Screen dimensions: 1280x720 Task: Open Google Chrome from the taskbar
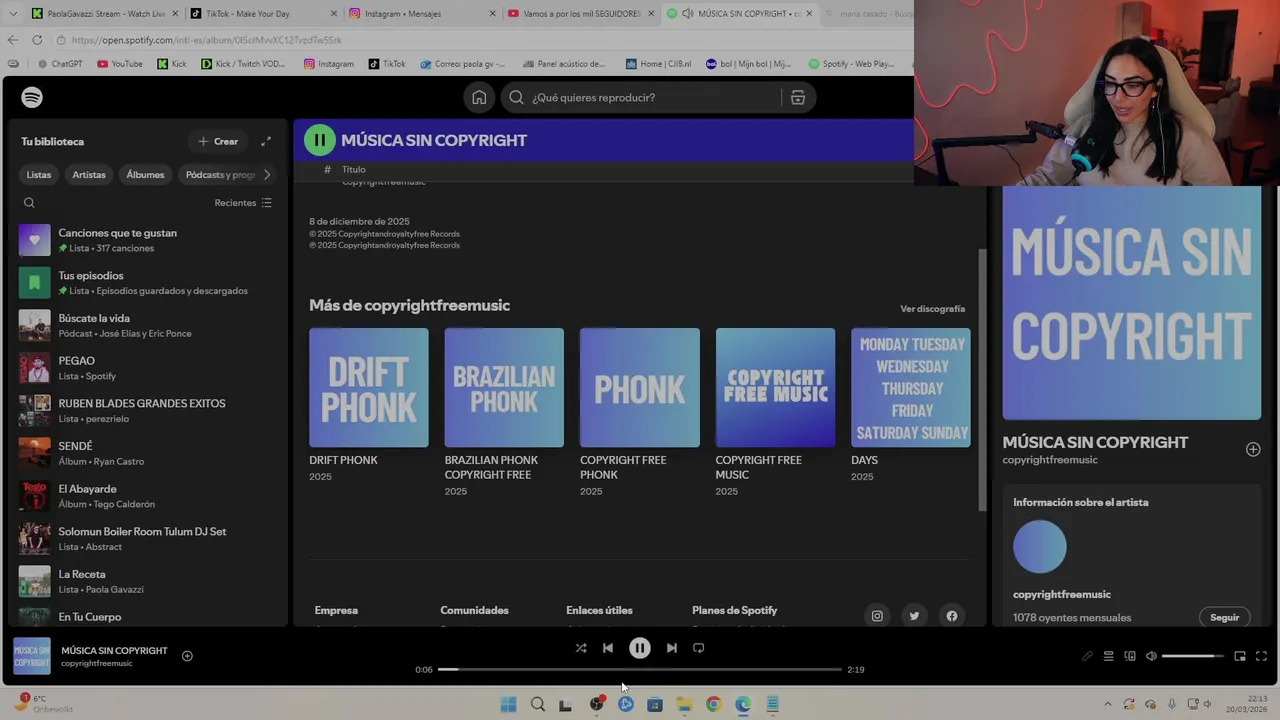[x=713, y=704]
